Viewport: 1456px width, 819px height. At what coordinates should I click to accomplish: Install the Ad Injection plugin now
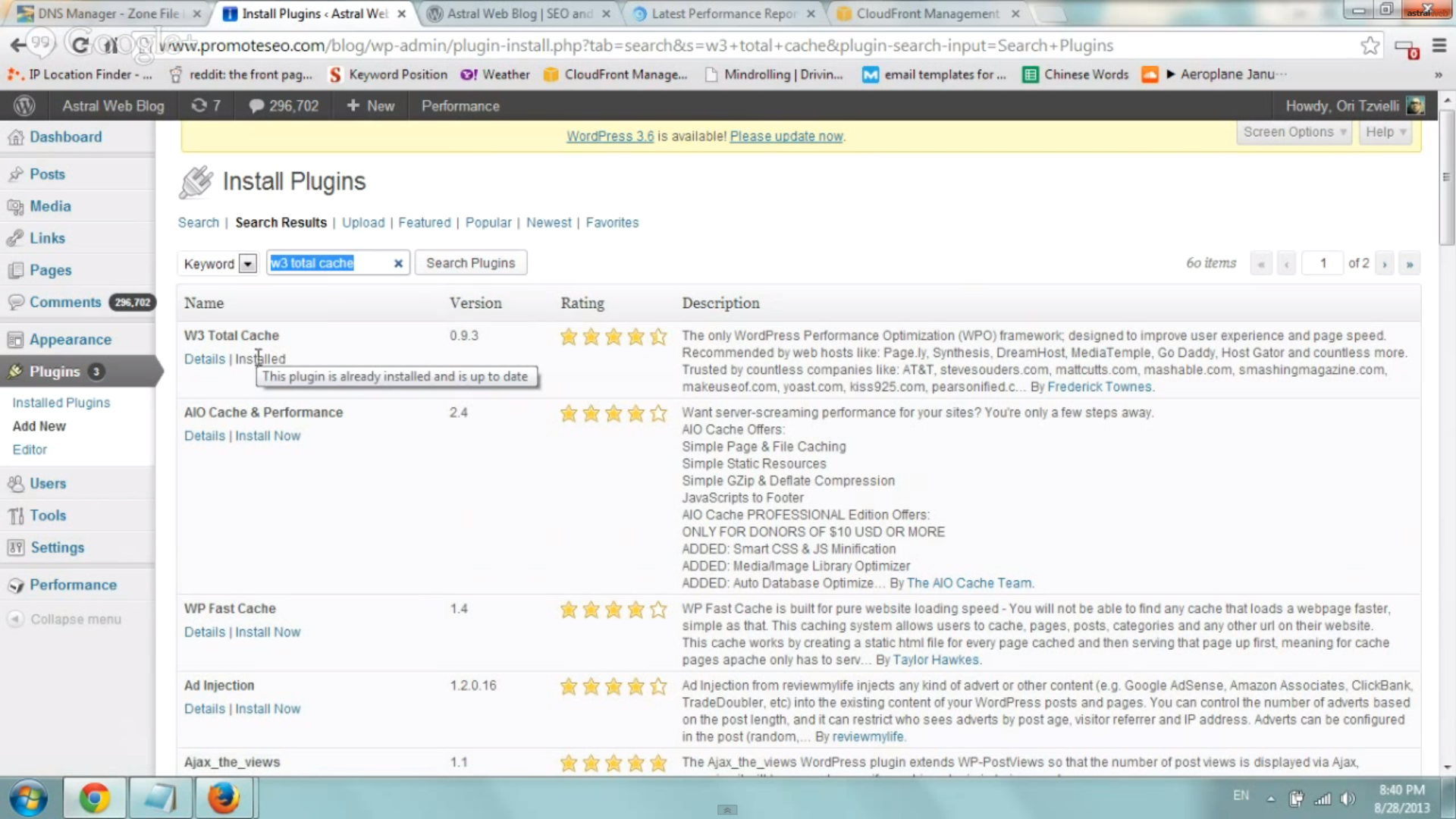pos(268,708)
